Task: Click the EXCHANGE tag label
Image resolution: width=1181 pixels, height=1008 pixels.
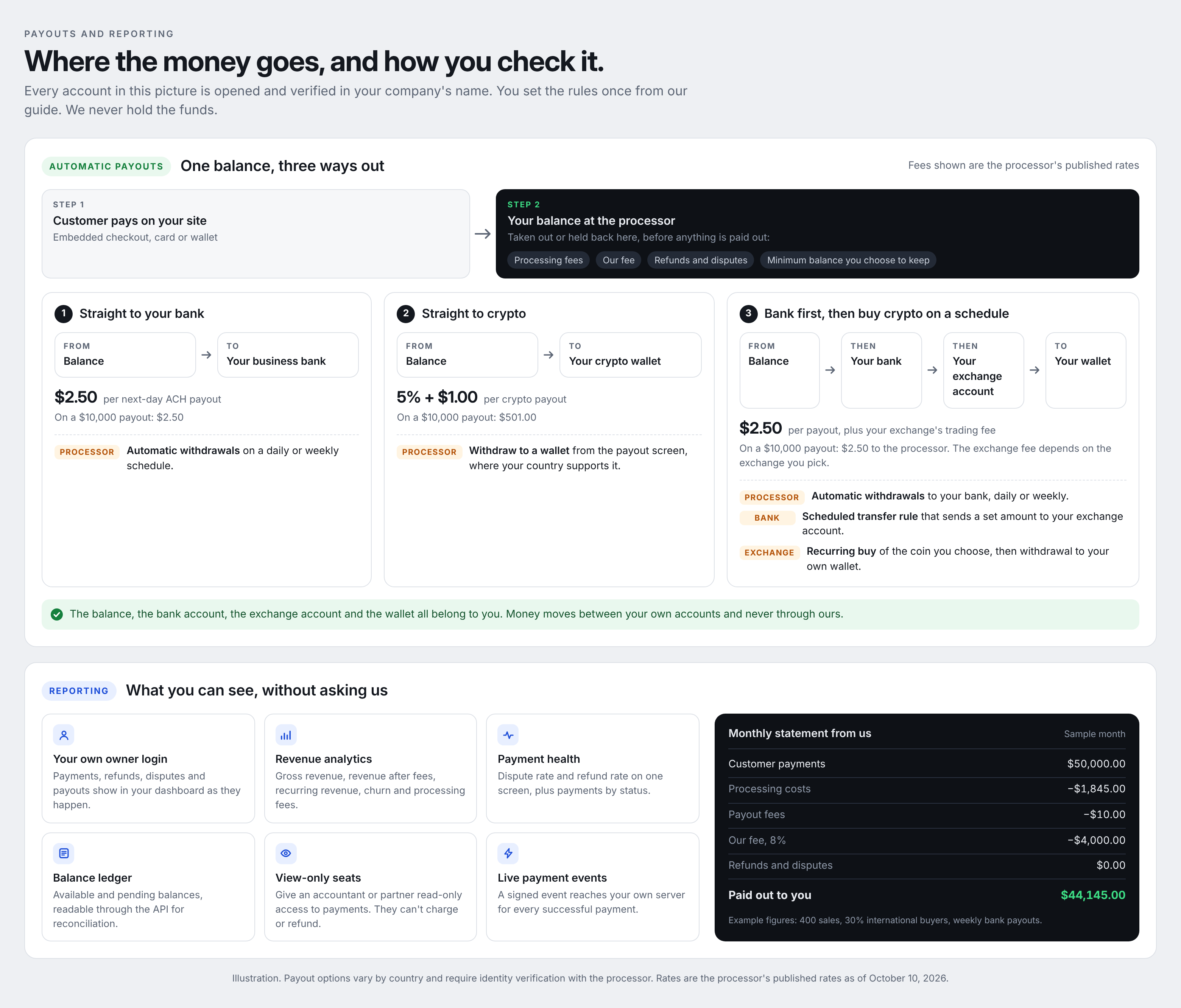Action: point(770,553)
